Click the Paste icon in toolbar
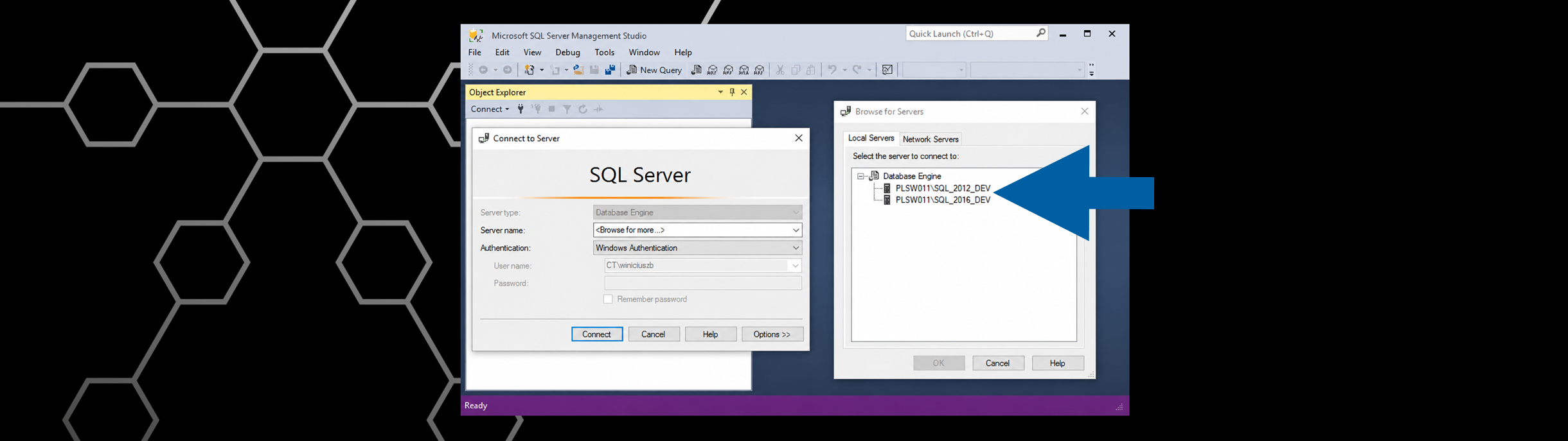 [811, 70]
